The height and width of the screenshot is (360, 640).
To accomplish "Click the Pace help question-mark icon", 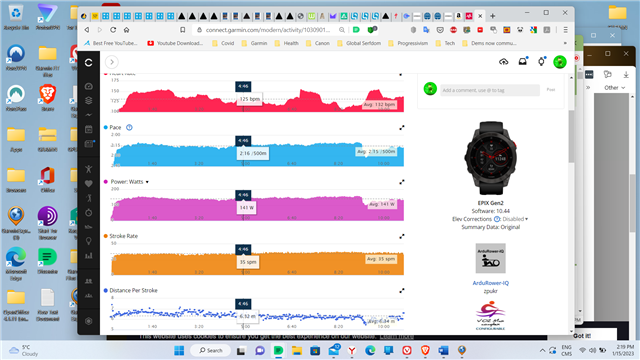I will pos(129,127).
